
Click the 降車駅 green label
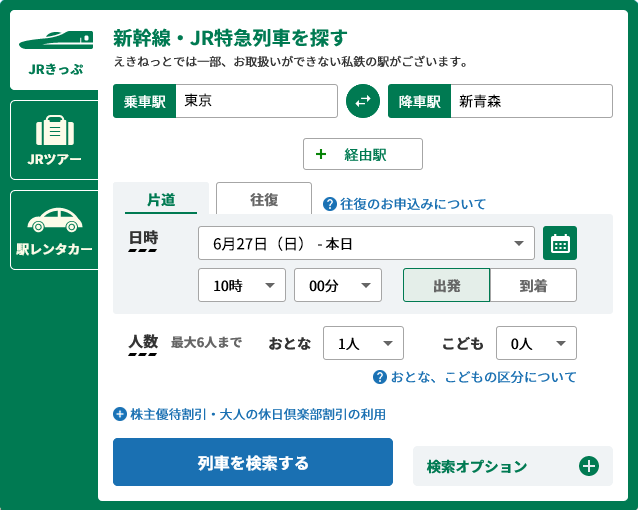(x=420, y=101)
